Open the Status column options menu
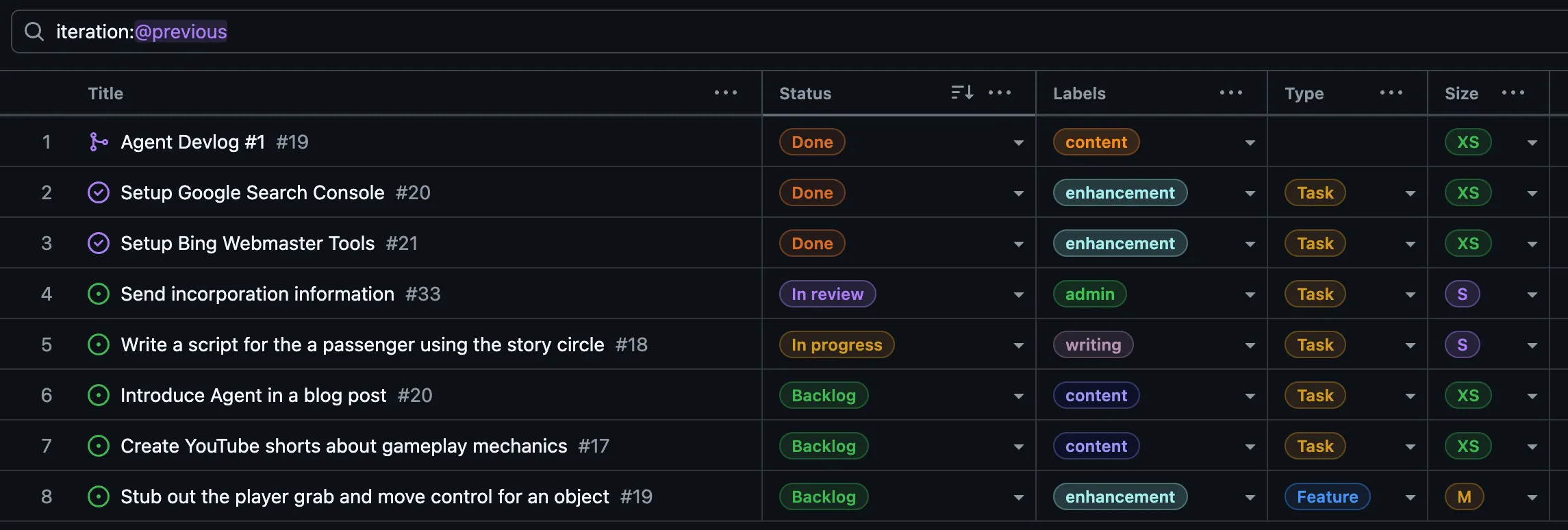Viewport: 1568px width, 530px height. pos(1000,92)
